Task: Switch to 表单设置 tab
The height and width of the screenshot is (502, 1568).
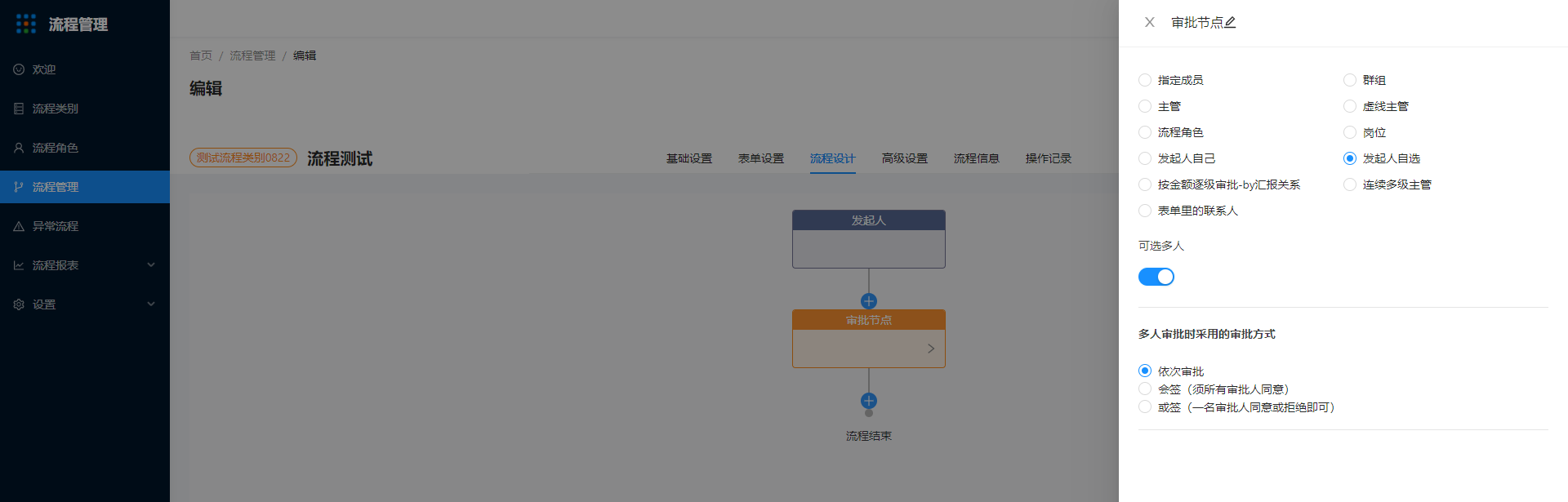Action: pos(761,158)
